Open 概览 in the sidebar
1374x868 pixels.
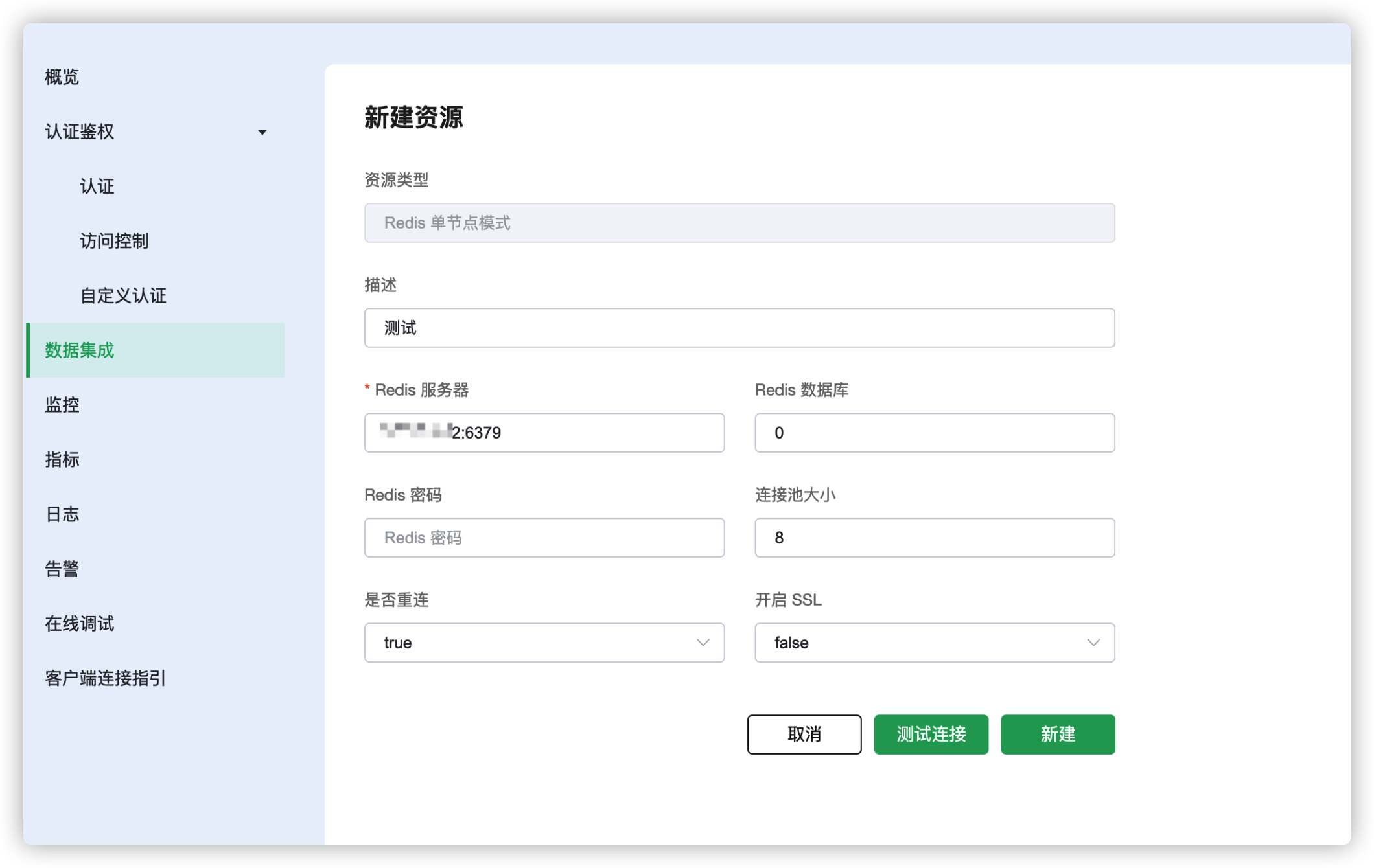62,77
